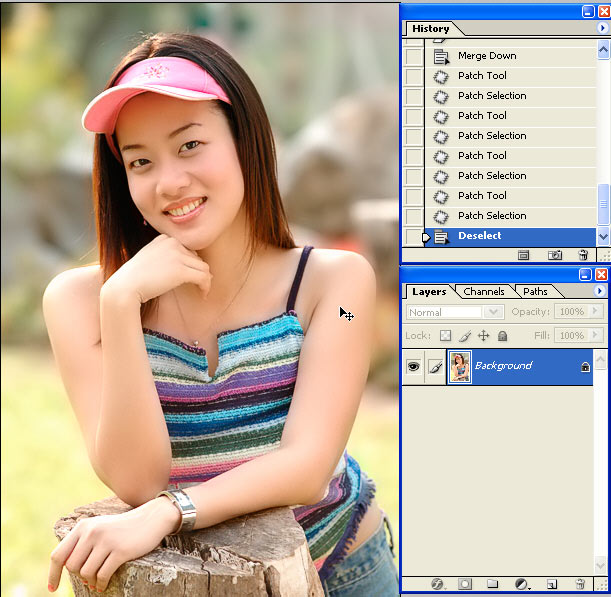Add a layer mask to the layer

pyautogui.click(x=464, y=584)
